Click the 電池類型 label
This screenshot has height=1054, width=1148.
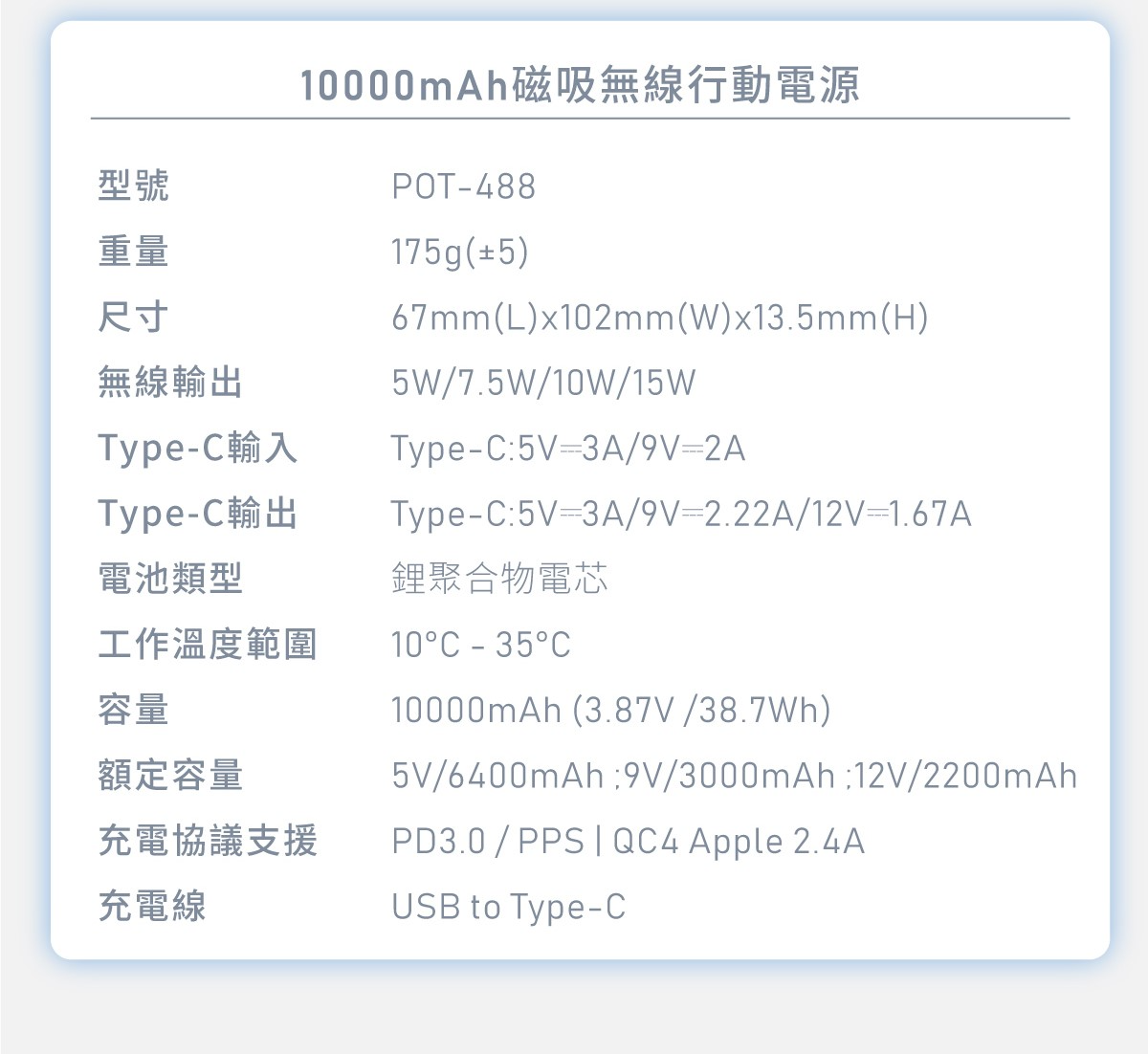tap(170, 579)
